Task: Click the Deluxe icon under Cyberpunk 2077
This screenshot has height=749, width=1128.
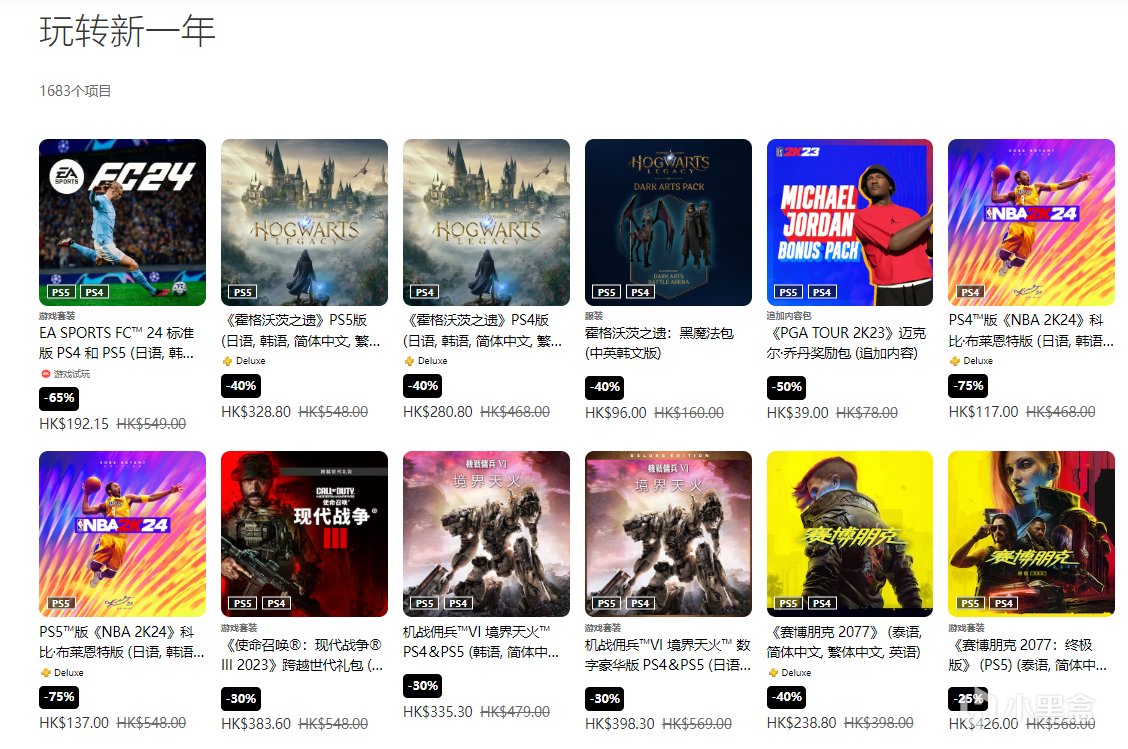Action: (773, 673)
